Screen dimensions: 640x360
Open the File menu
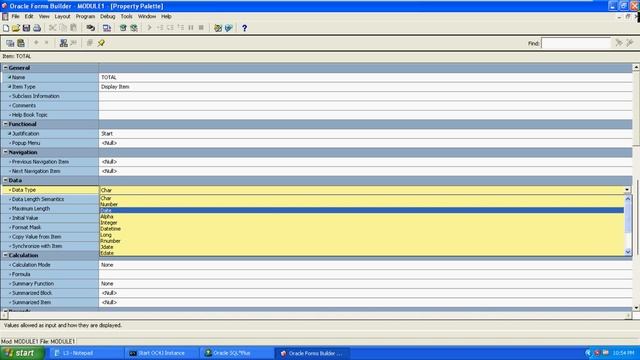point(16,16)
